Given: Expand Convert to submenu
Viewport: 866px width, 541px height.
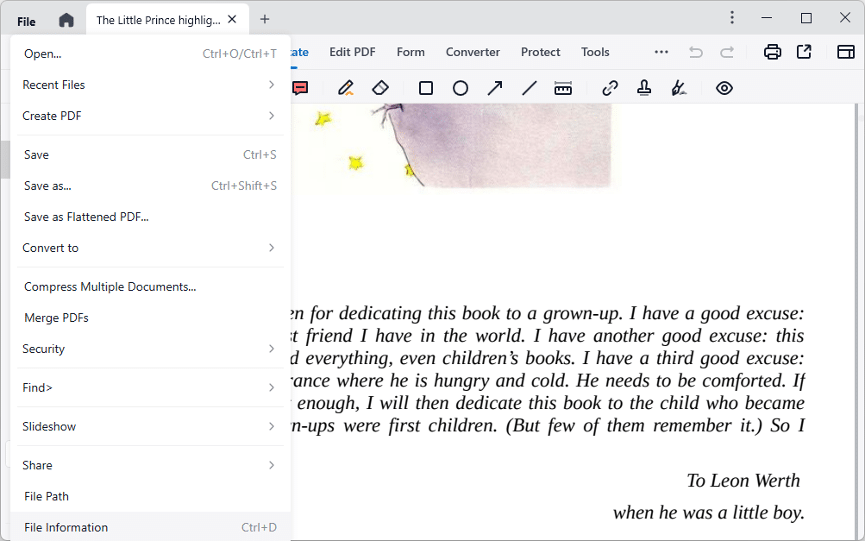Looking at the screenshot, I should (150, 247).
